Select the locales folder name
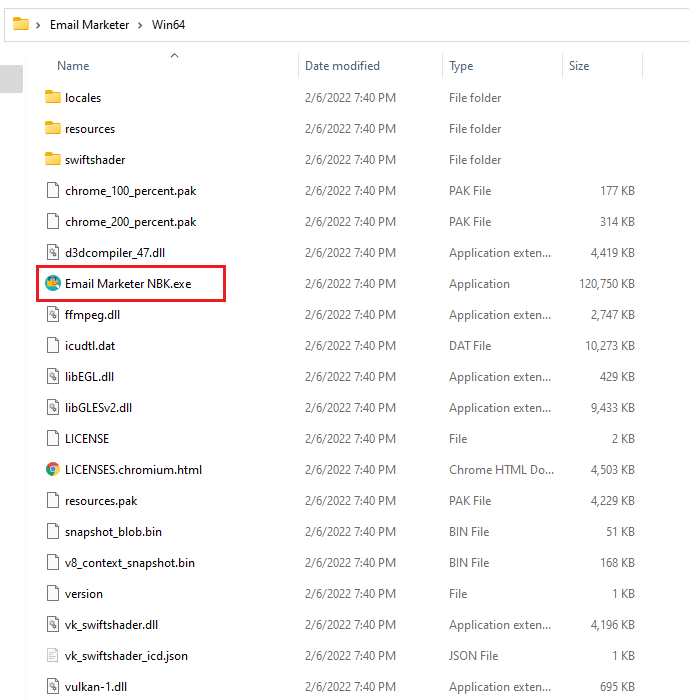 [83, 98]
